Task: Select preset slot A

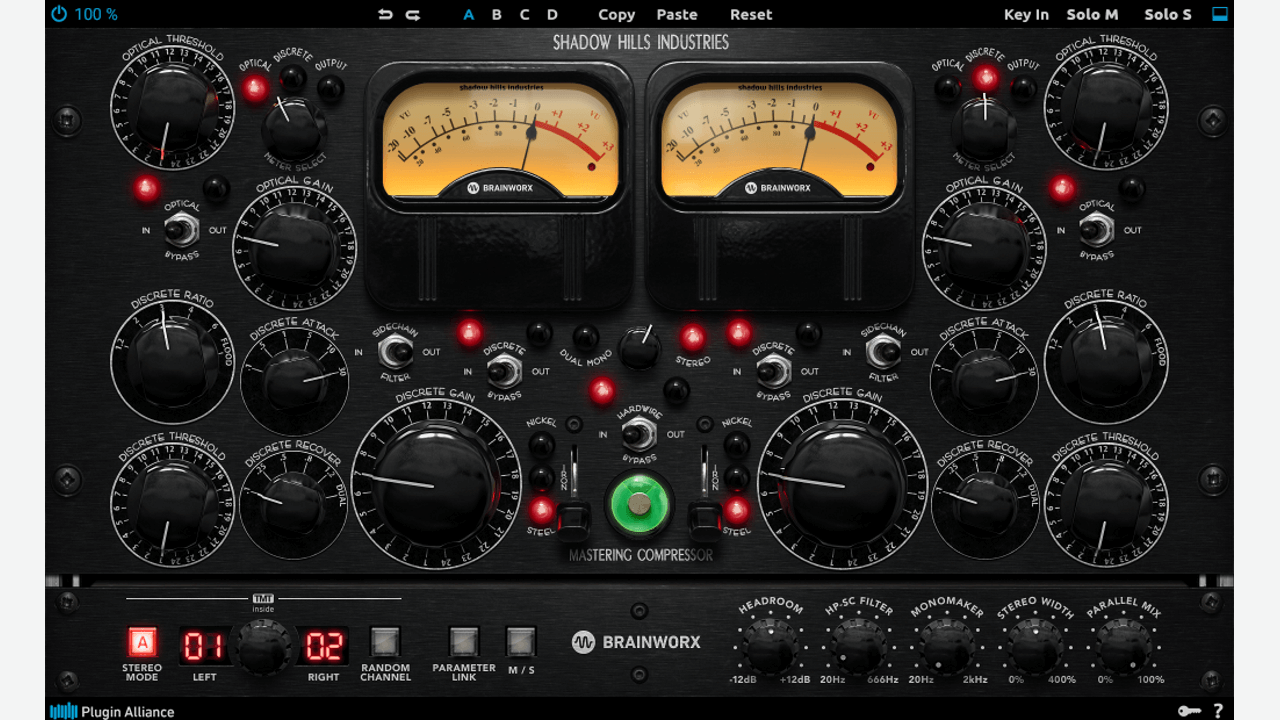Action: 469,14
